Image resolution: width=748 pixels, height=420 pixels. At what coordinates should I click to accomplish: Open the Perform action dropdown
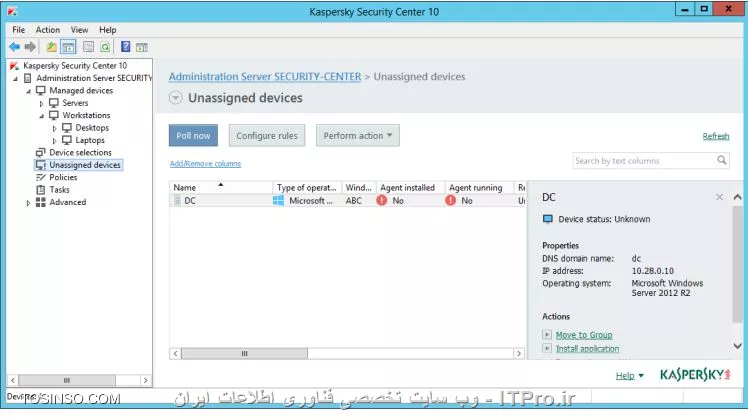coord(358,136)
